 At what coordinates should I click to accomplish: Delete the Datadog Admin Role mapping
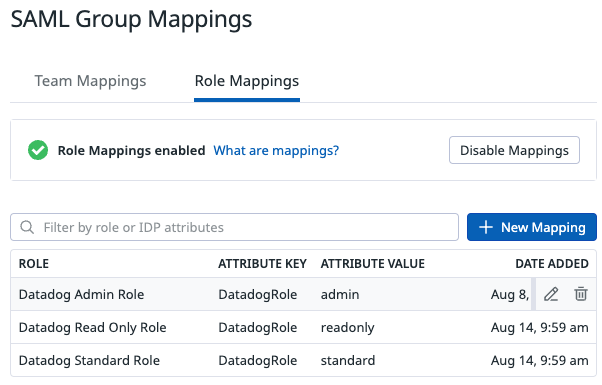580,294
